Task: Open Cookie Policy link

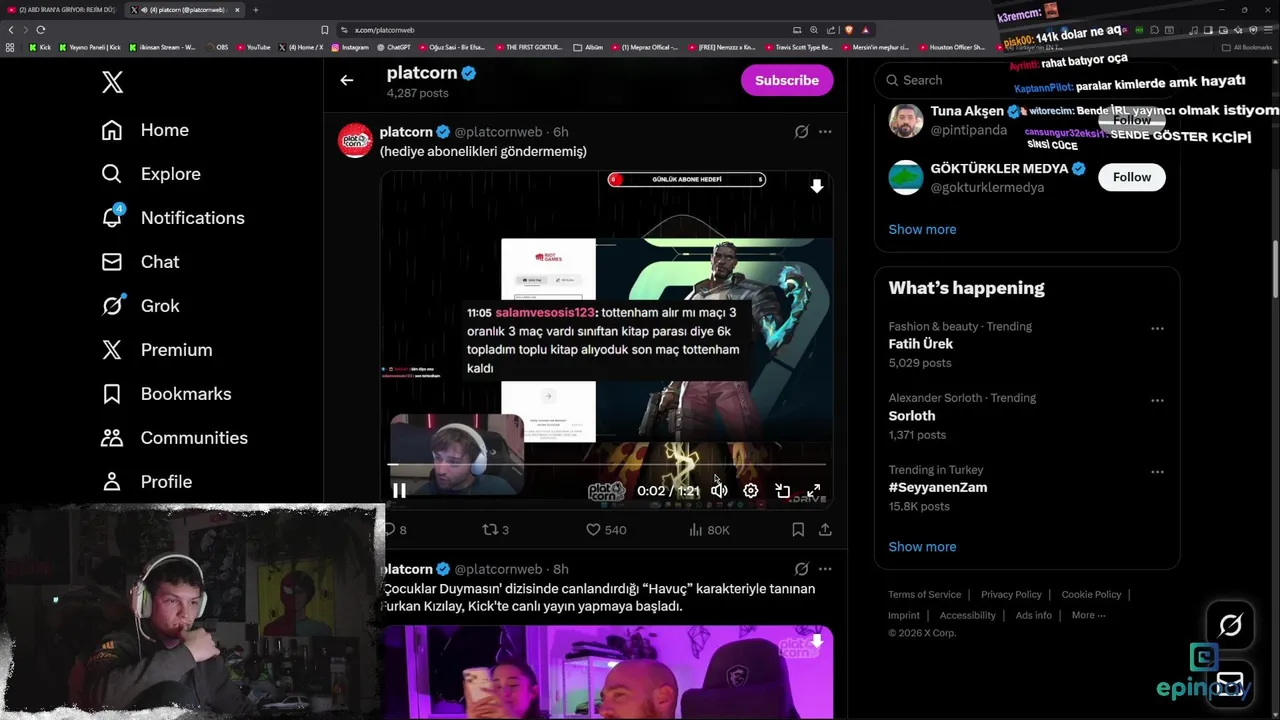Action: (x=1091, y=595)
